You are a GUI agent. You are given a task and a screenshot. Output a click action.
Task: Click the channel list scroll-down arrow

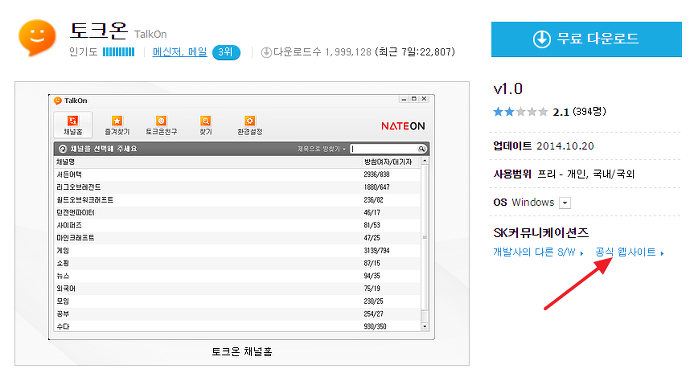coord(425,327)
